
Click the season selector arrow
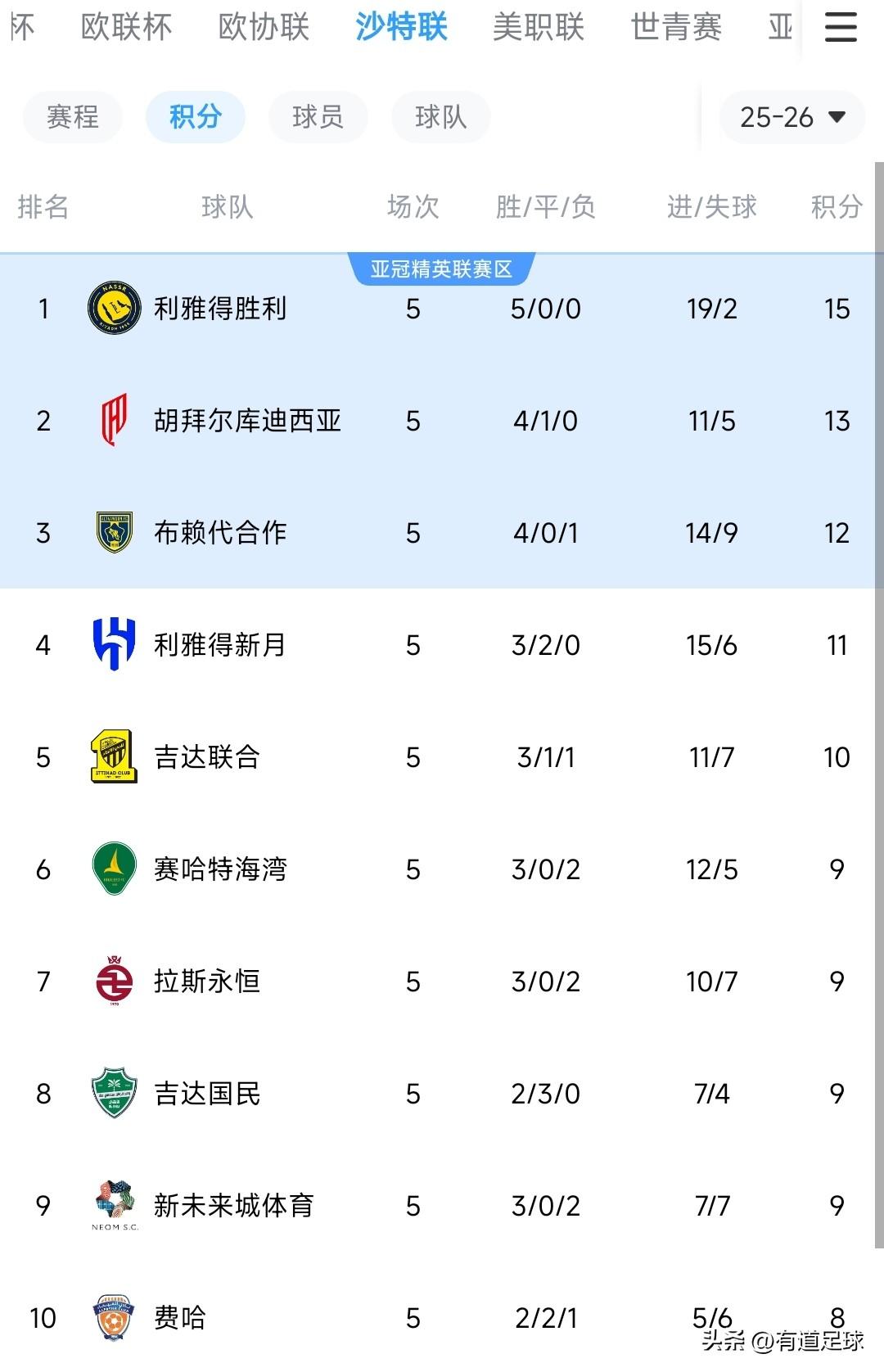[837, 118]
